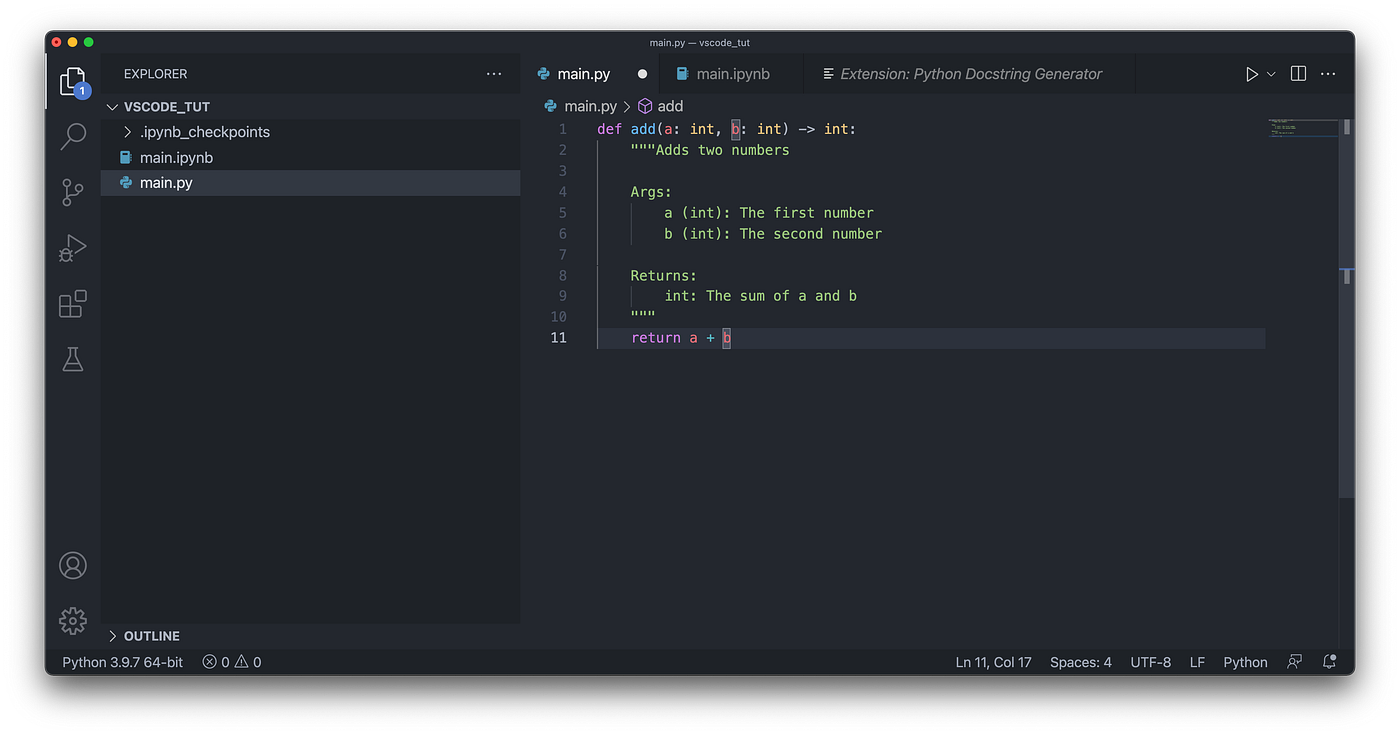The image size is (1400, 735).
Task: Click Spaces: 4 to change indentation
Action: (x=1080, y=661)
